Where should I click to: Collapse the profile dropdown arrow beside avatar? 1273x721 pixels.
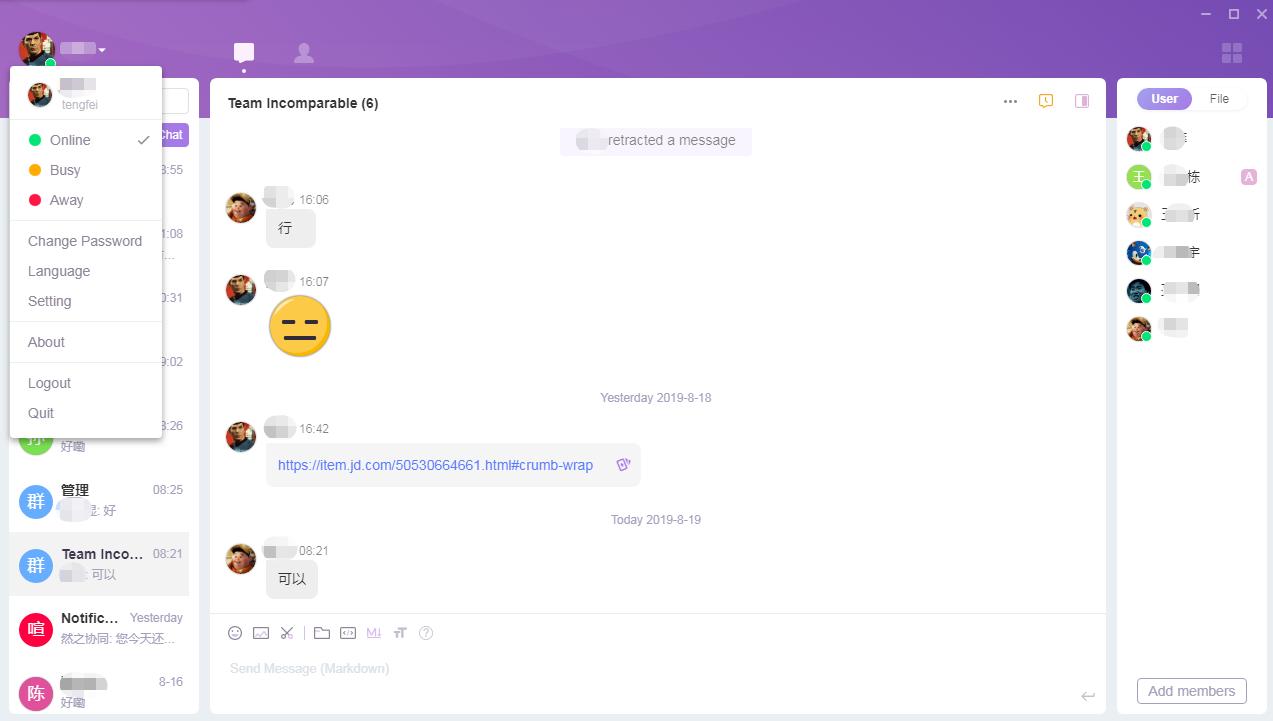pos(102,50)
